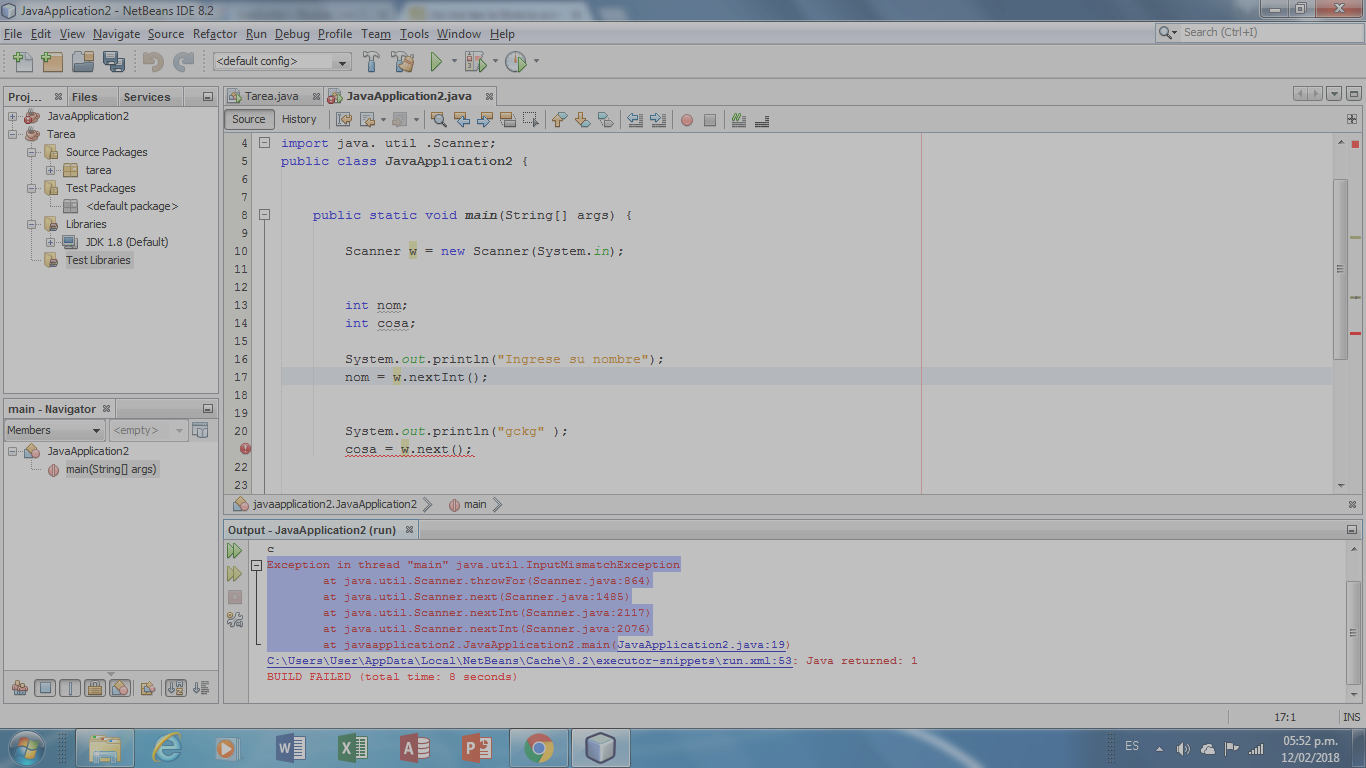Click the Save All toolbar icon
Image resolution: width=1366 pixels, height=768 pixels.
114,62
